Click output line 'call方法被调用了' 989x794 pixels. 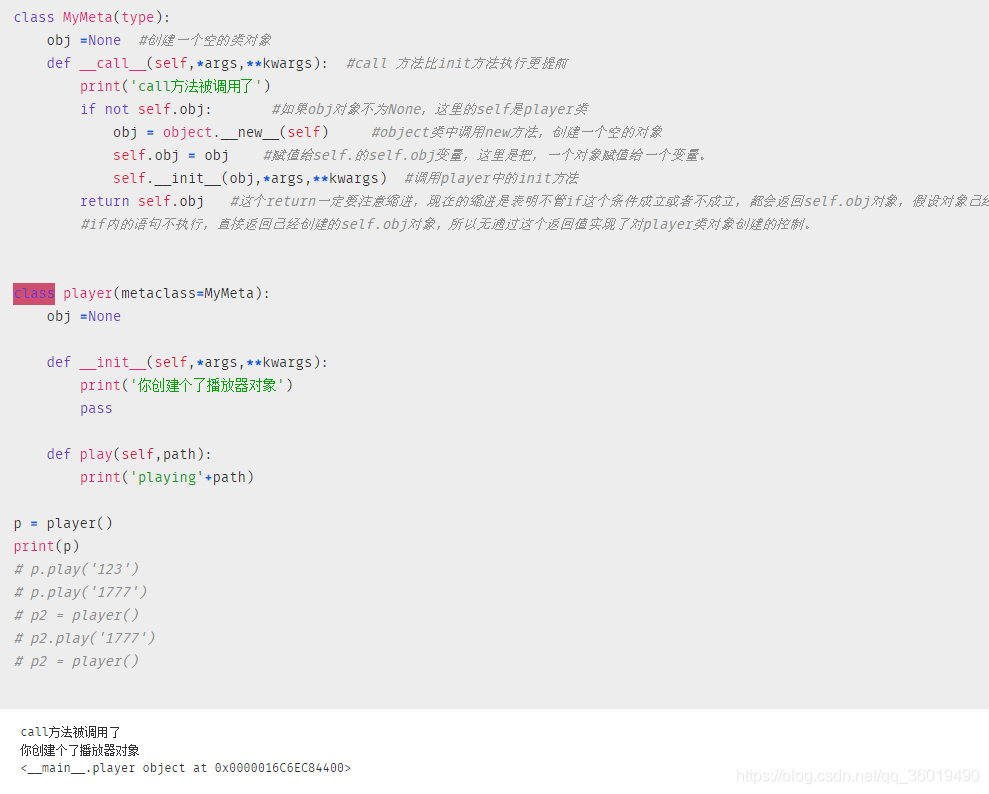point(70,732)
